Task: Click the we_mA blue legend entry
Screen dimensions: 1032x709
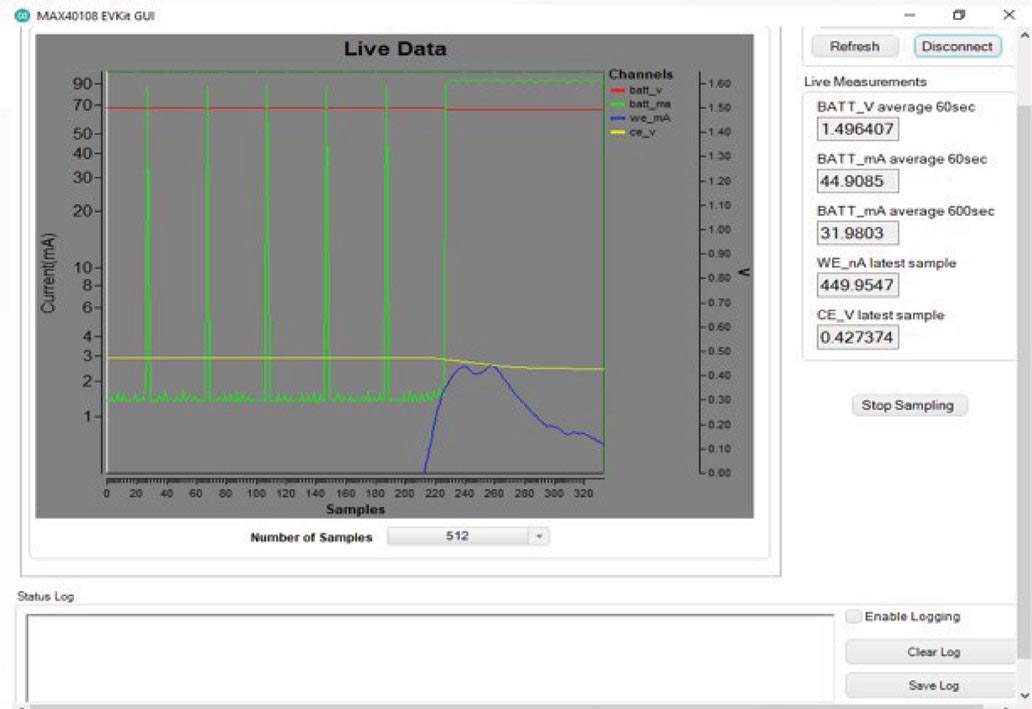Action: pos(640,118)
